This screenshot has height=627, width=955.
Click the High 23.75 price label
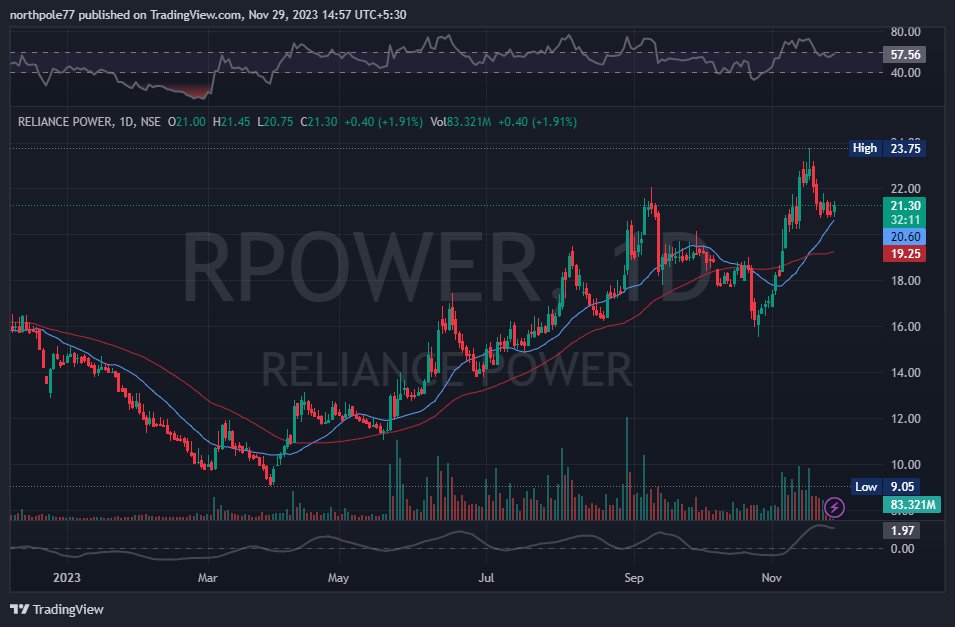[x=887, y=148]
